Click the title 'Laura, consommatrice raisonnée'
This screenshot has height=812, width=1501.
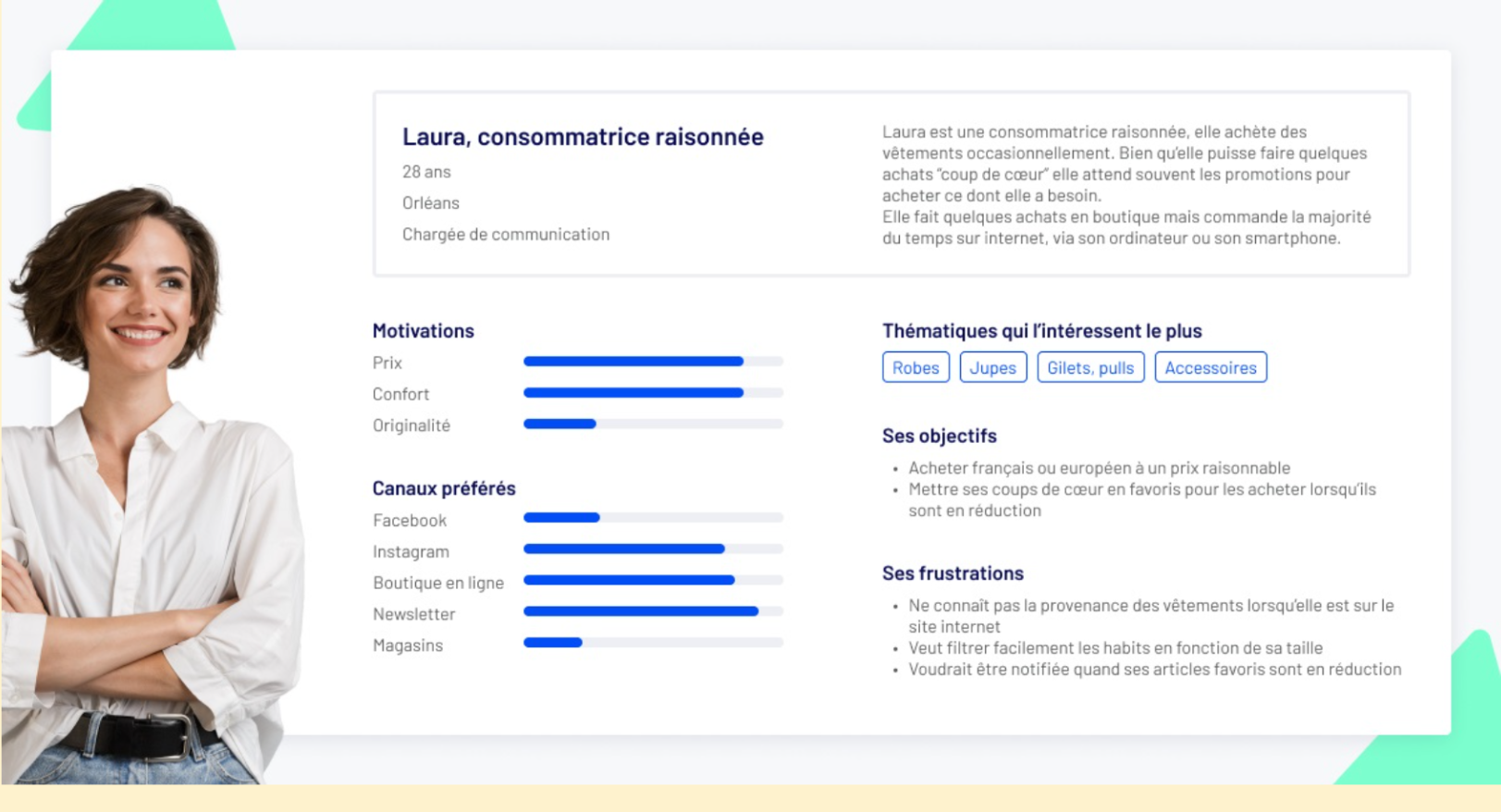click(x=583, y=137)
